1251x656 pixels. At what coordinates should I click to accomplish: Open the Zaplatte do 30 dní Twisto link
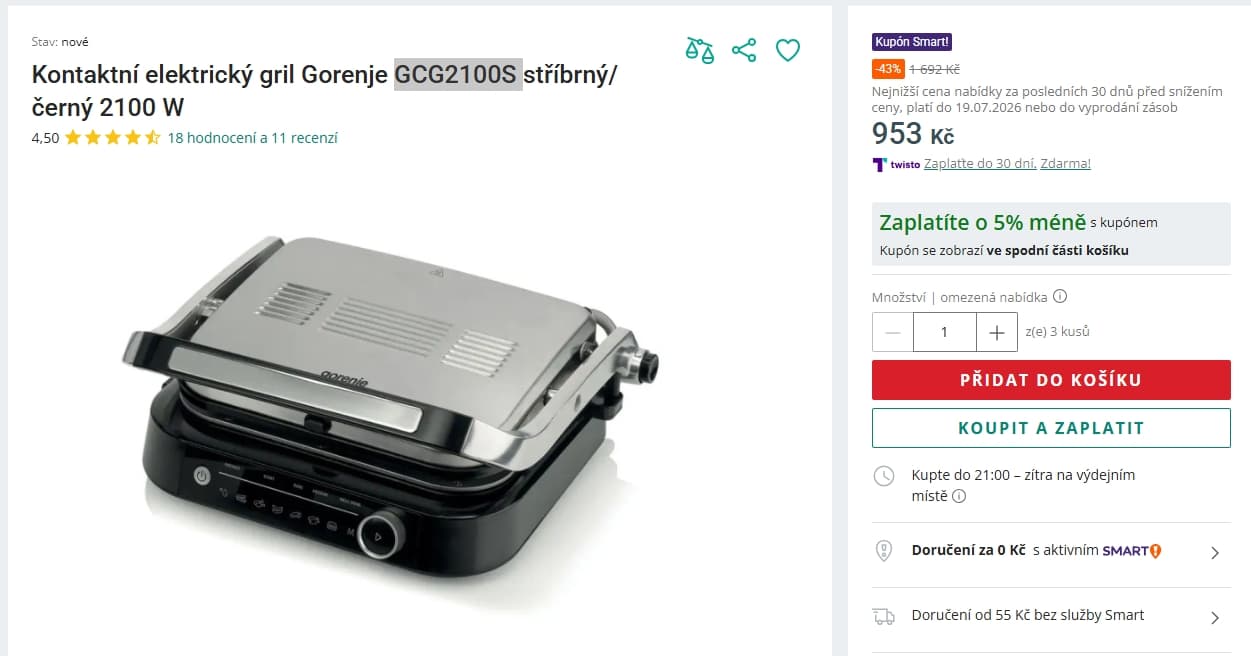[x=1007, y=164]
